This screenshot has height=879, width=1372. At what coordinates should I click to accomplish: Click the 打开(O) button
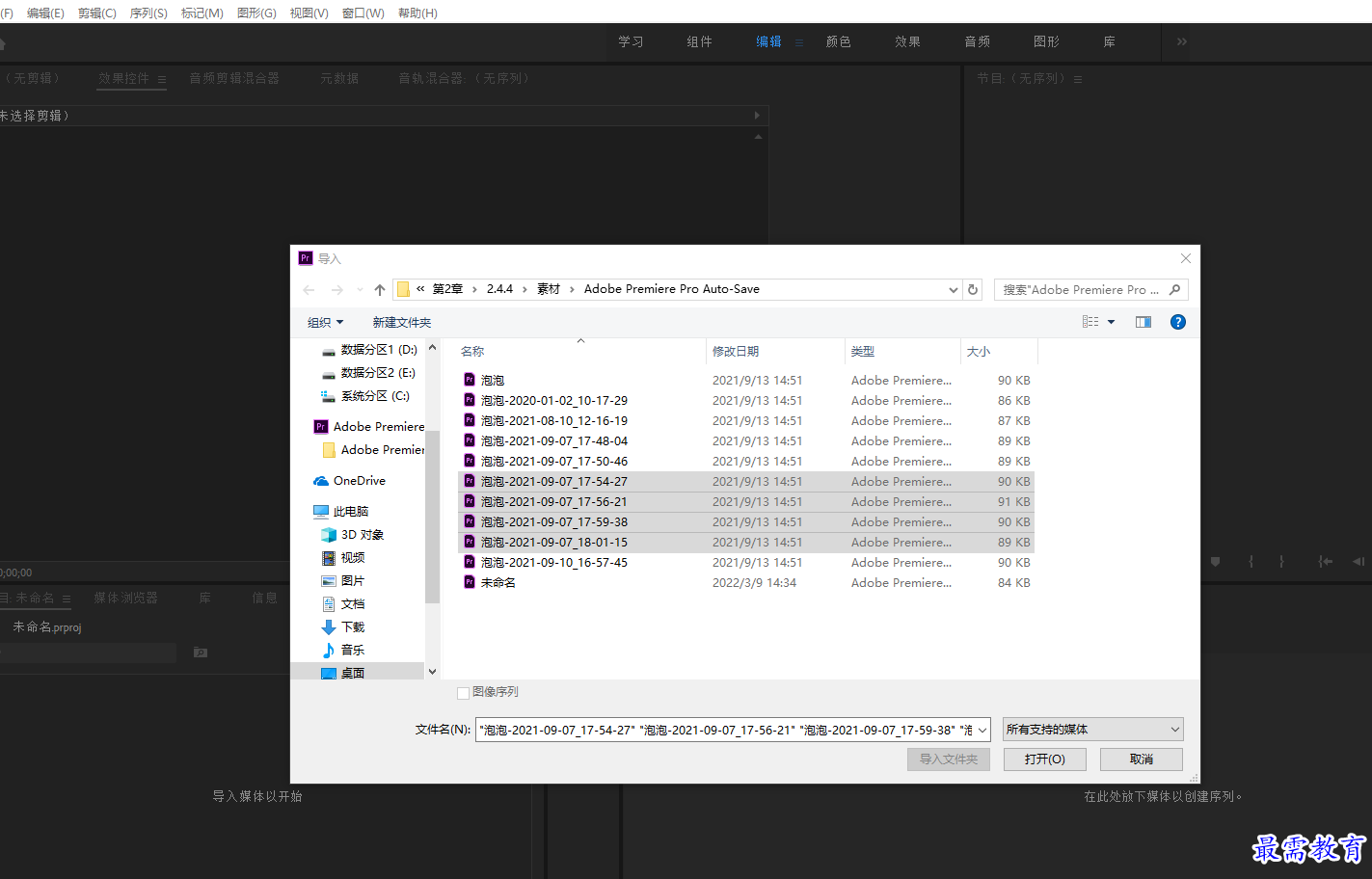coord(1045,759)
